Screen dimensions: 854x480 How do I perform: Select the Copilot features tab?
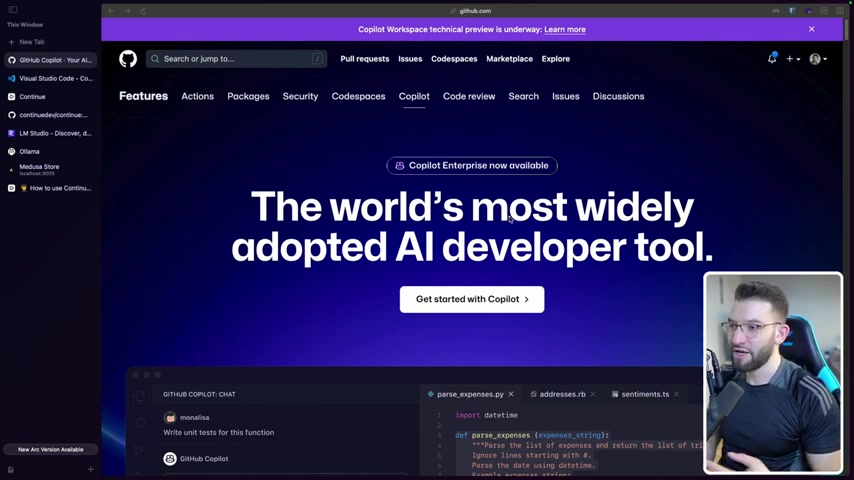tap(414, 96)
